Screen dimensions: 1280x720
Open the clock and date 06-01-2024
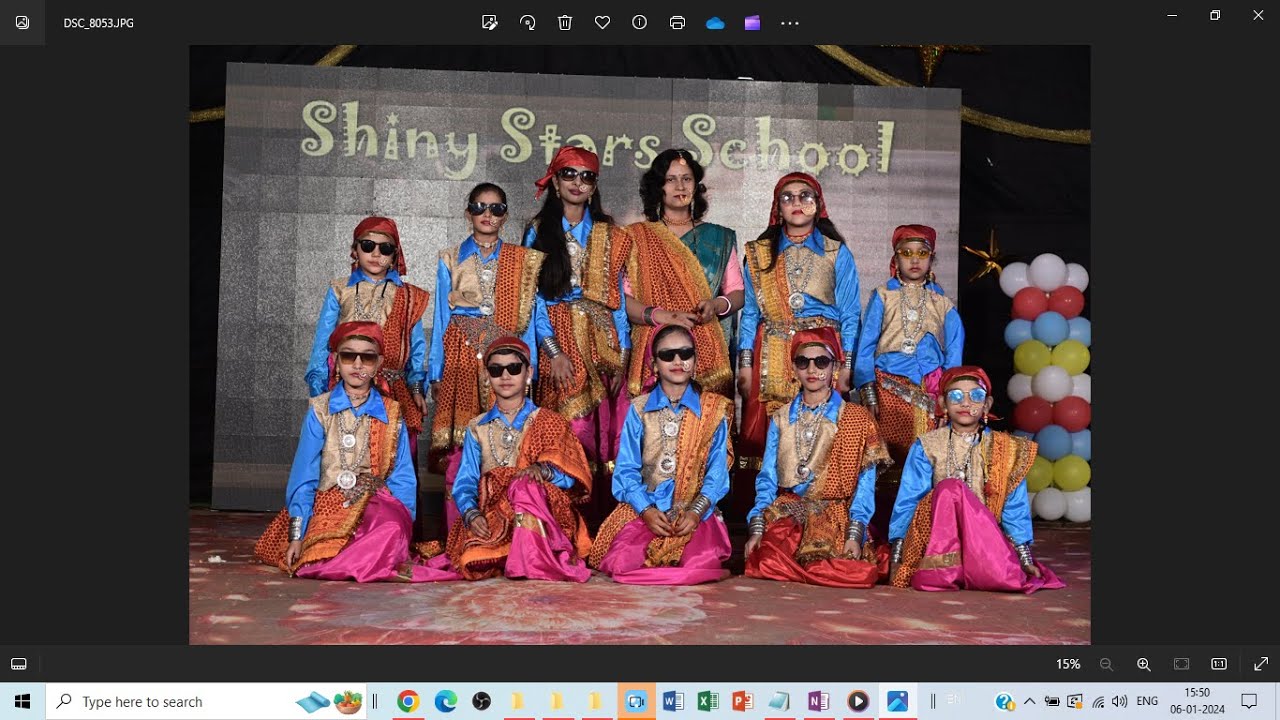[1197, 701]
